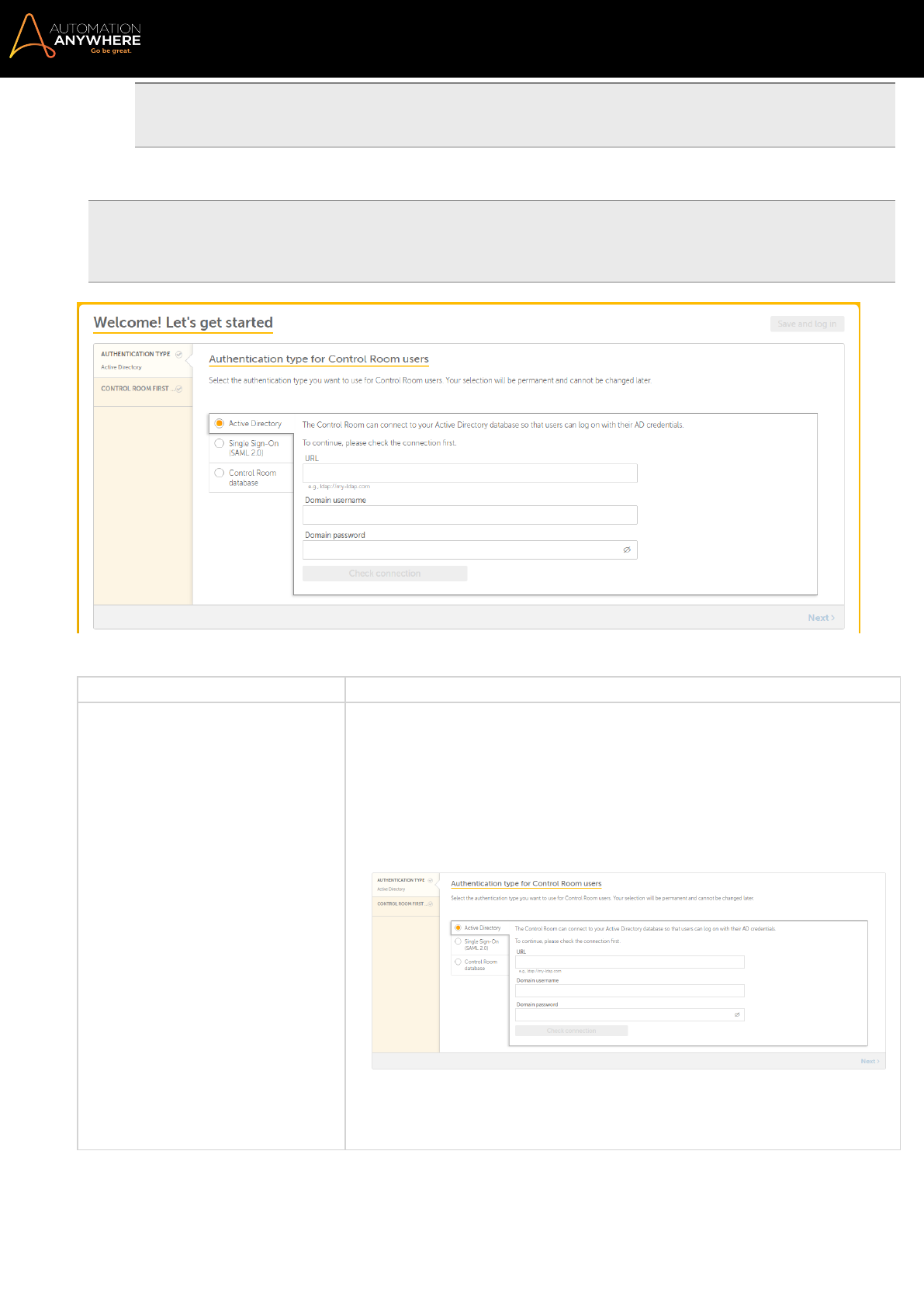Click the 'Welcome! Let's get started' heading
The height and width of the screenshot is (1307, 924).
(183, 323)
